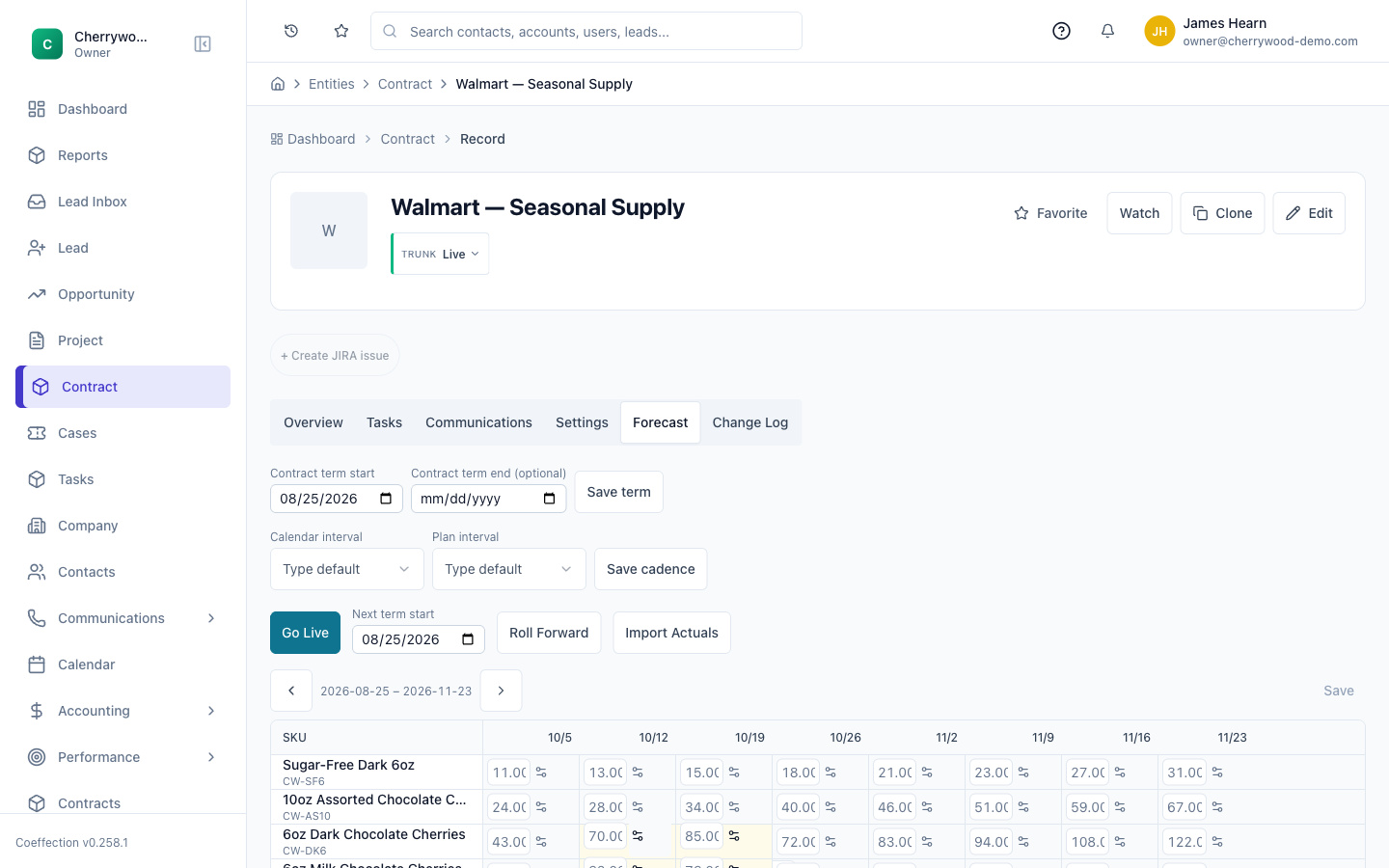Viewport: 1389px width, 868px height.
Task: Go to next forecast date range
Action: coord(501,691)
